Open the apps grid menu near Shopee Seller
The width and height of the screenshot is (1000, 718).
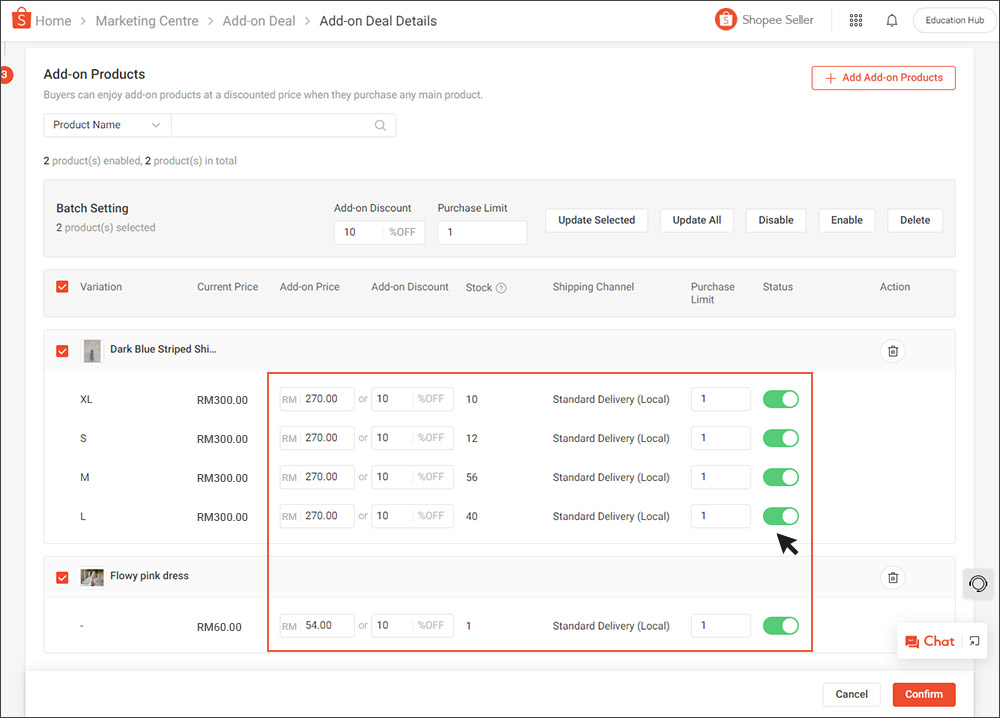click(856, 20)
